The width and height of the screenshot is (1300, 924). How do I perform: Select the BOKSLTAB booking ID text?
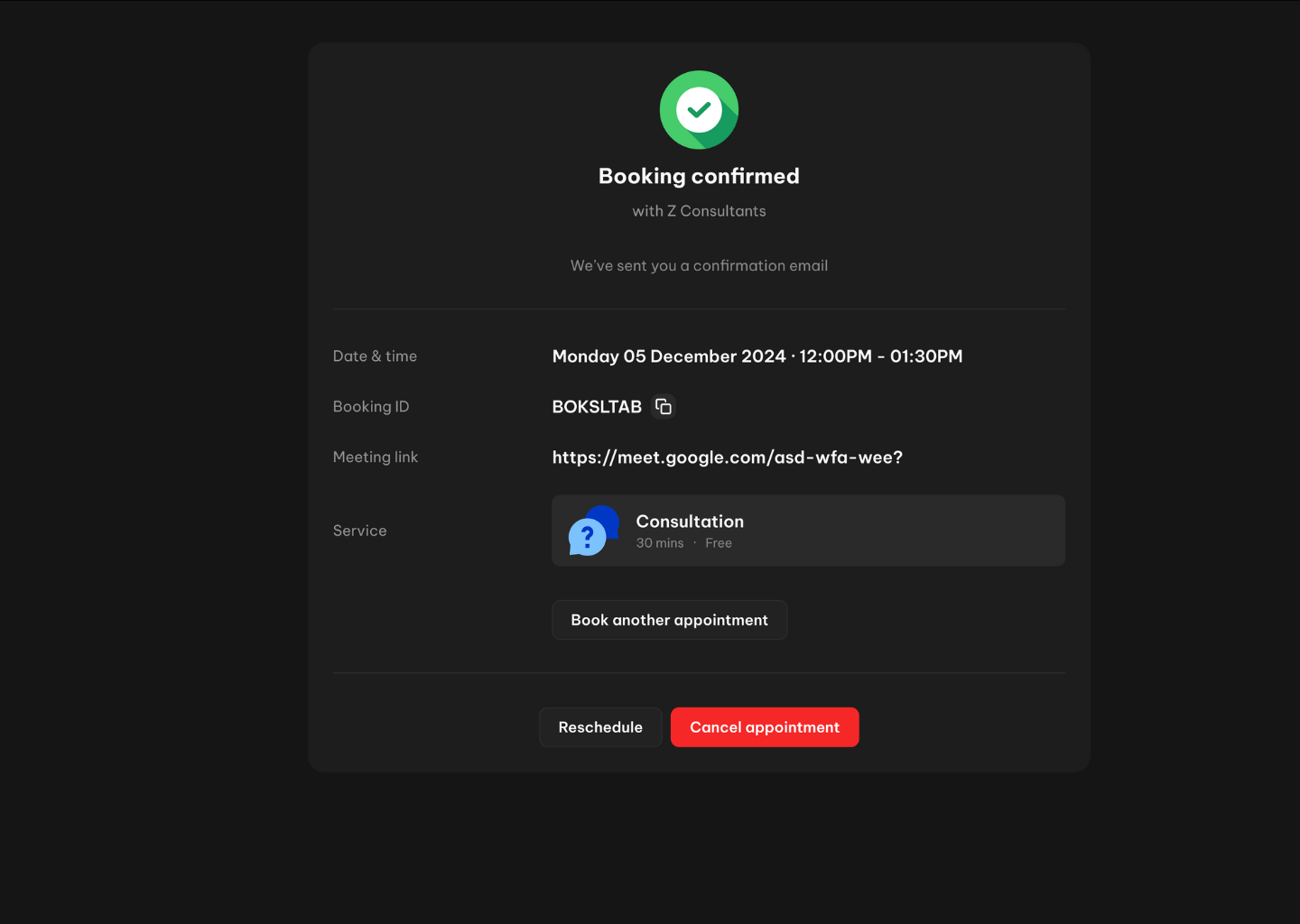(597, 407)
